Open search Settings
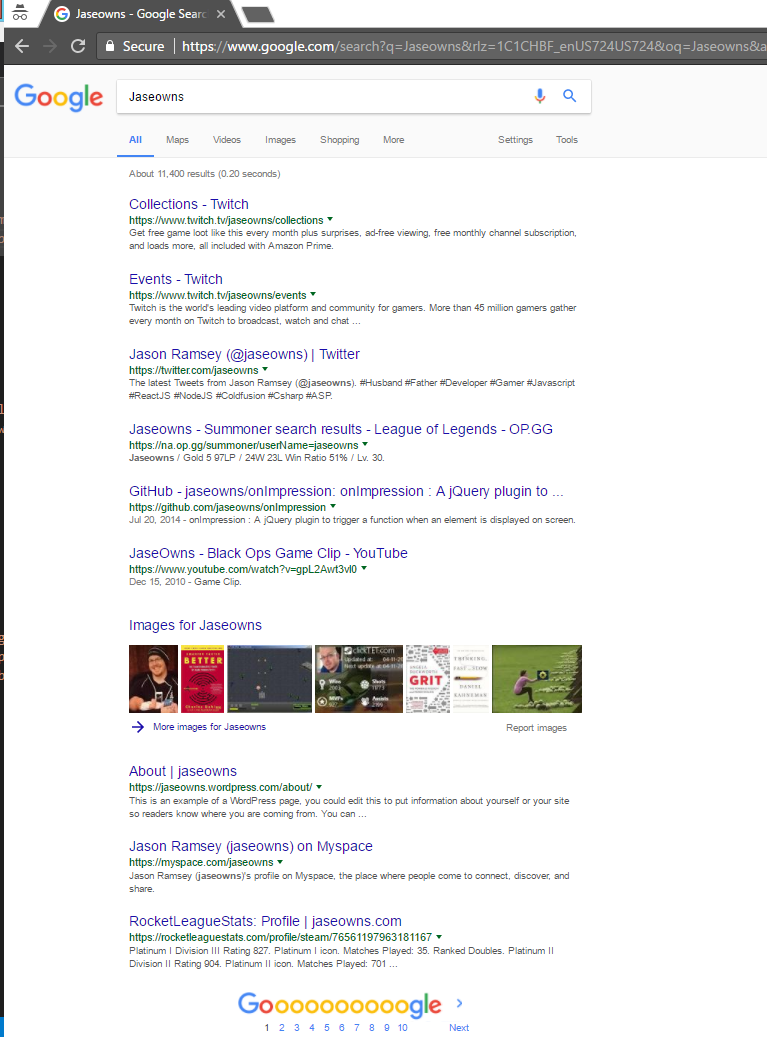 (x=515, y=140)
